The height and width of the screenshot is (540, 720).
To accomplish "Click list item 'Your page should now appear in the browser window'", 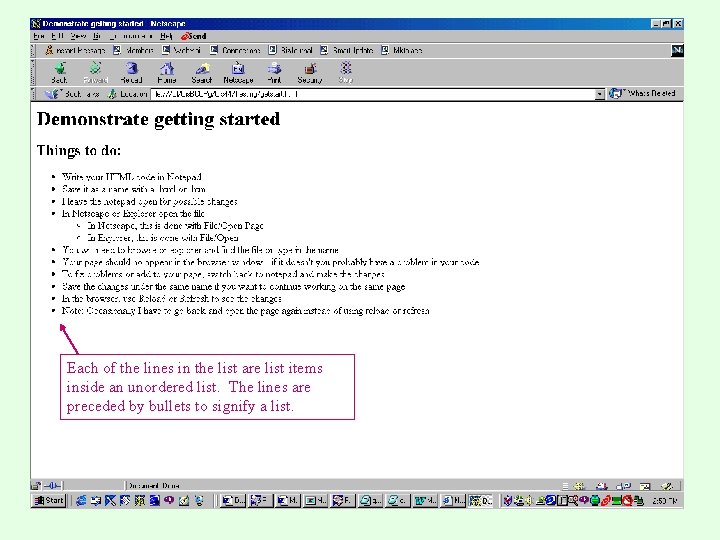I will [x=270, y=262].
